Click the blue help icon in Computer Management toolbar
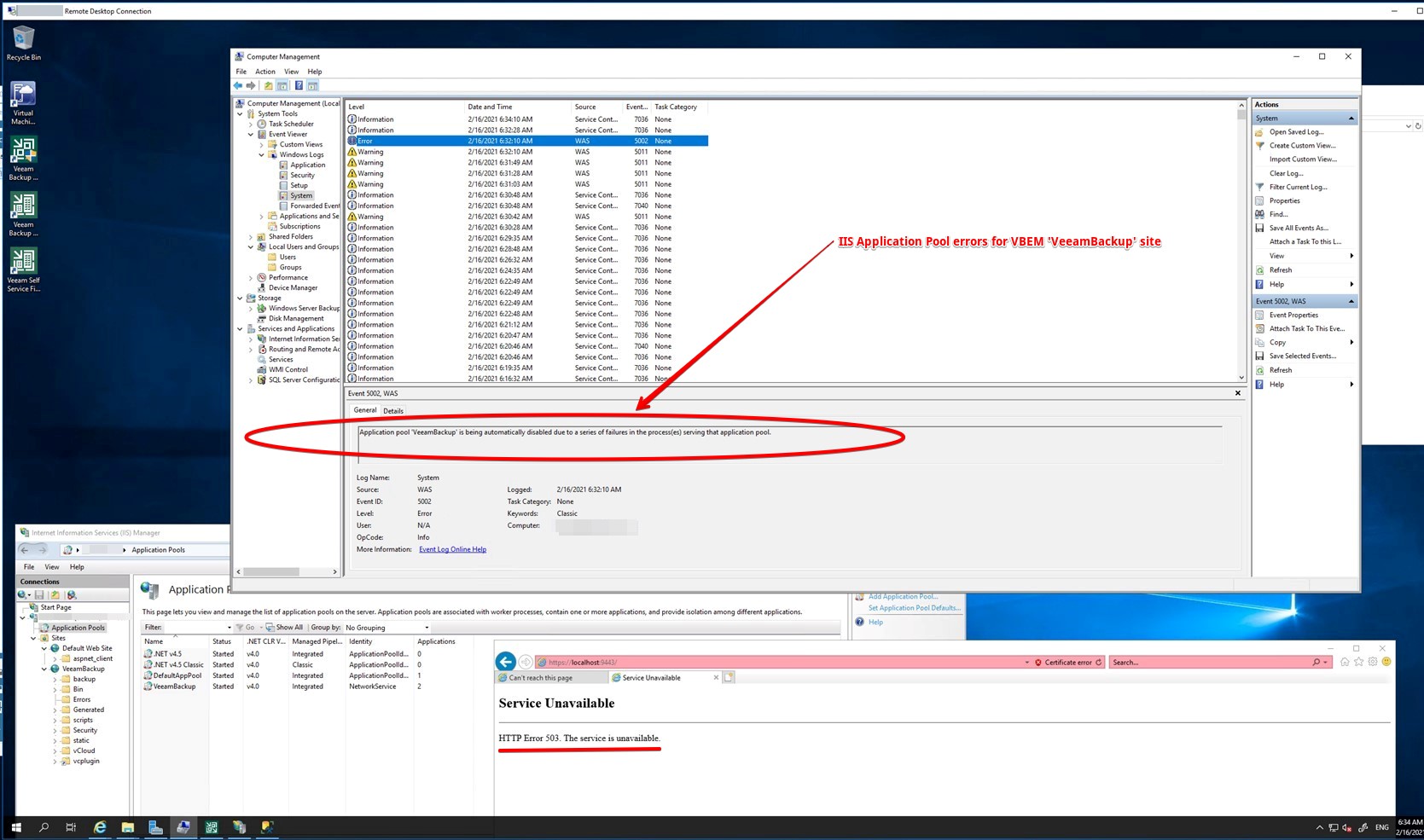This screenshot has height=840, width=1424. 299,85
